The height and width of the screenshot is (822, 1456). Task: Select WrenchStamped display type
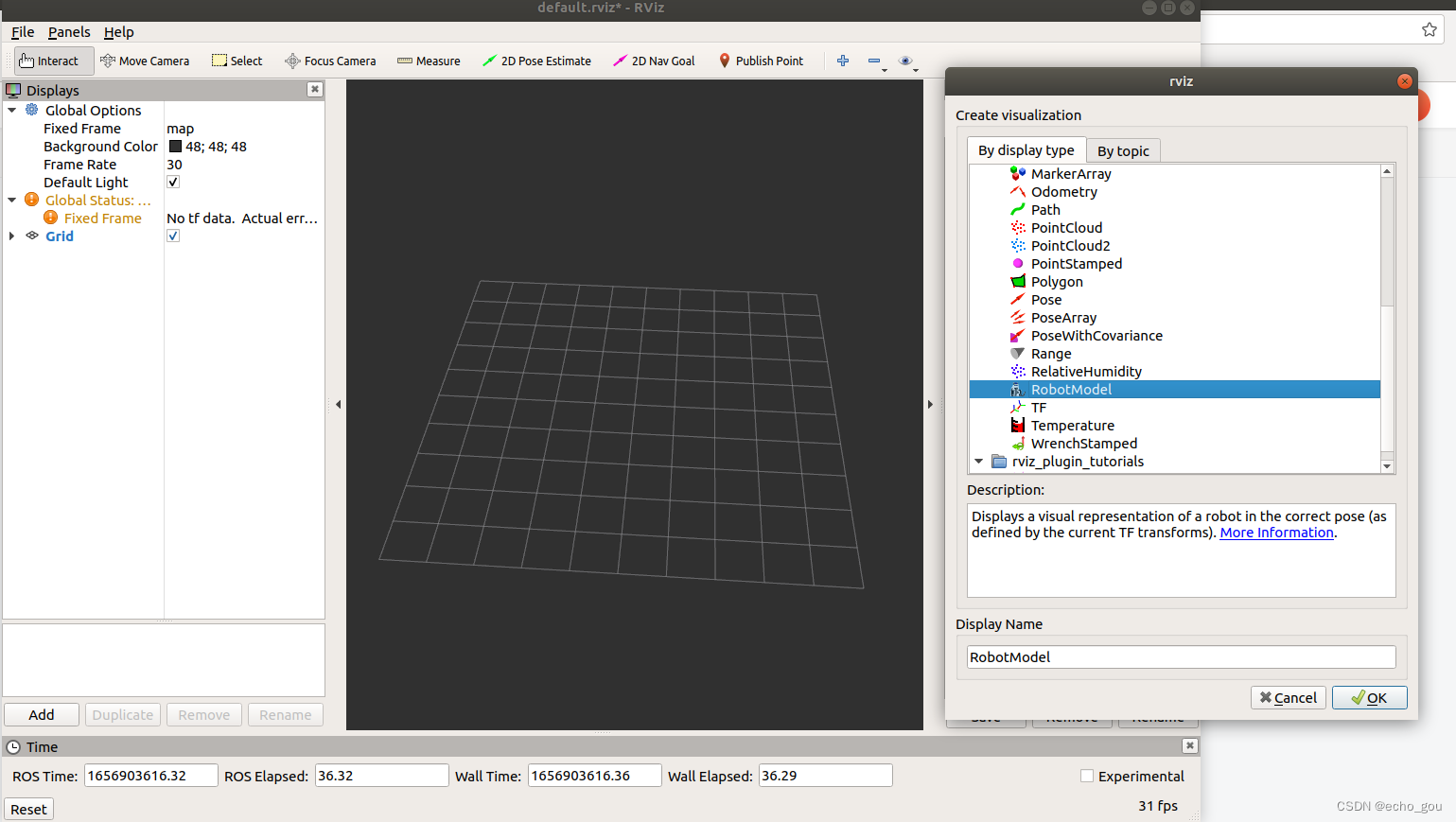(1084, 444)
